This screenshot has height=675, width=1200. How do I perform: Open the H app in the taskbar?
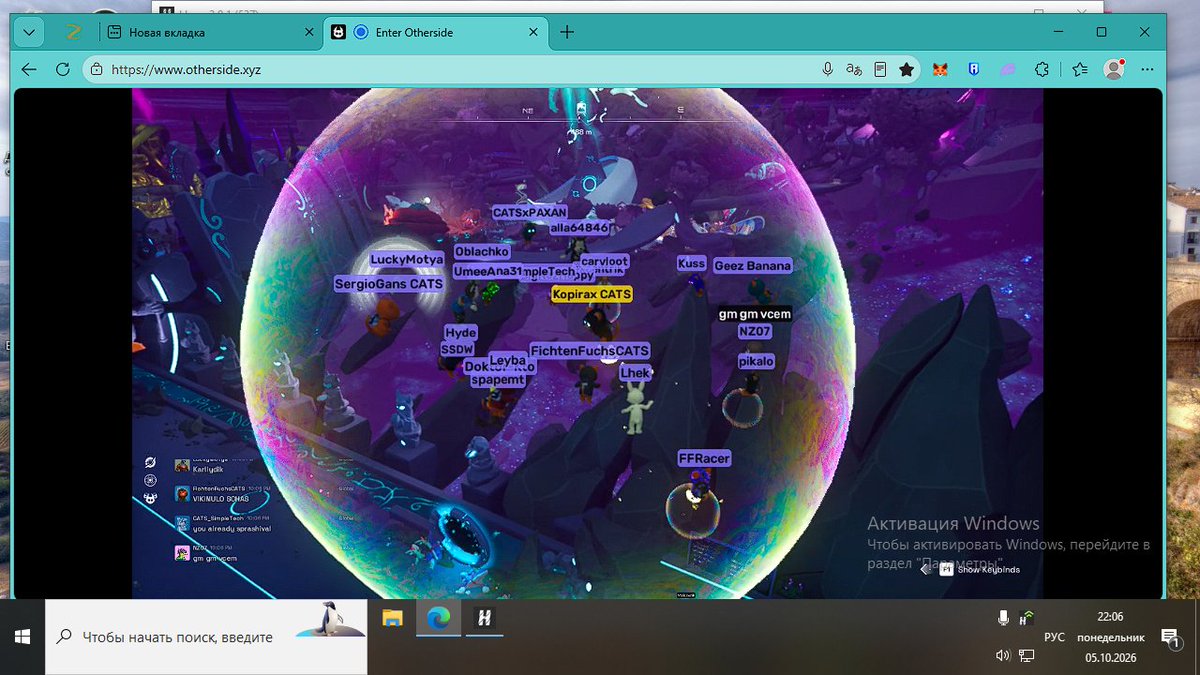[x=483, y=619]
